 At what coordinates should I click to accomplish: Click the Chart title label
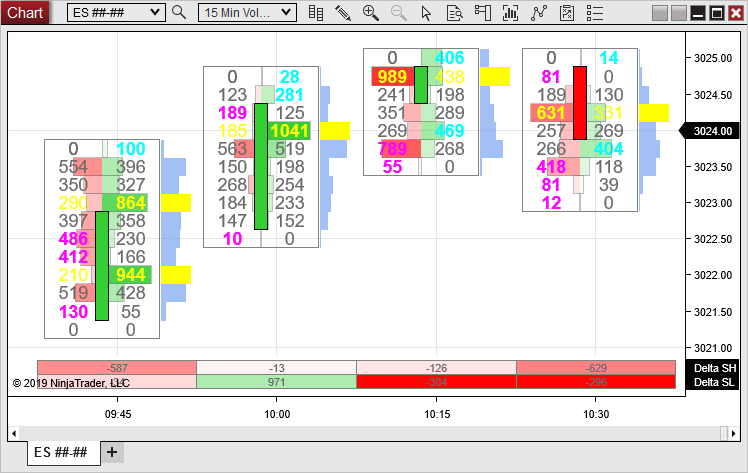(24, 12)
